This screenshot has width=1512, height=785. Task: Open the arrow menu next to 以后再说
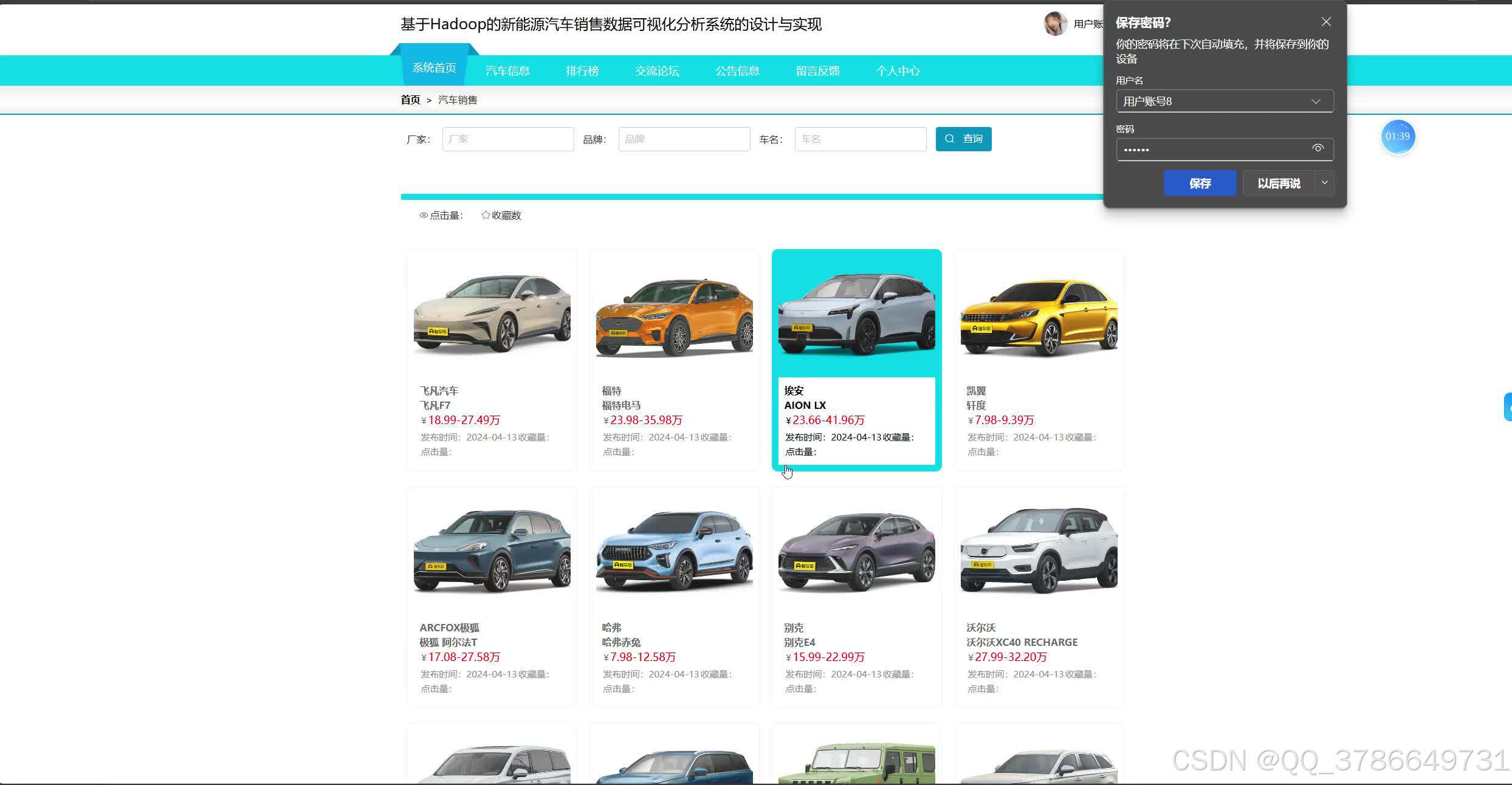(x=1325, y=183)
